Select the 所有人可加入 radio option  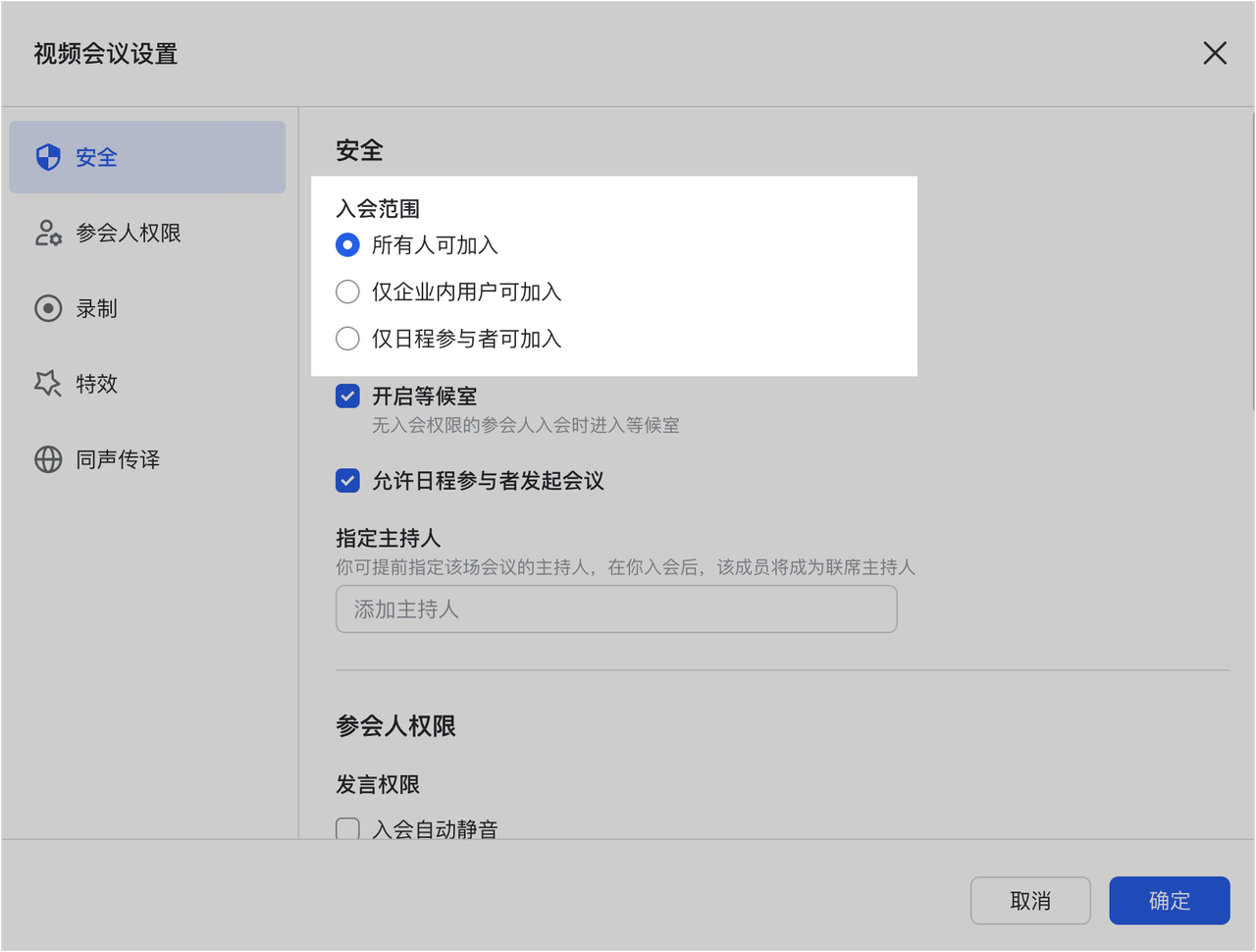coord(347,245)
